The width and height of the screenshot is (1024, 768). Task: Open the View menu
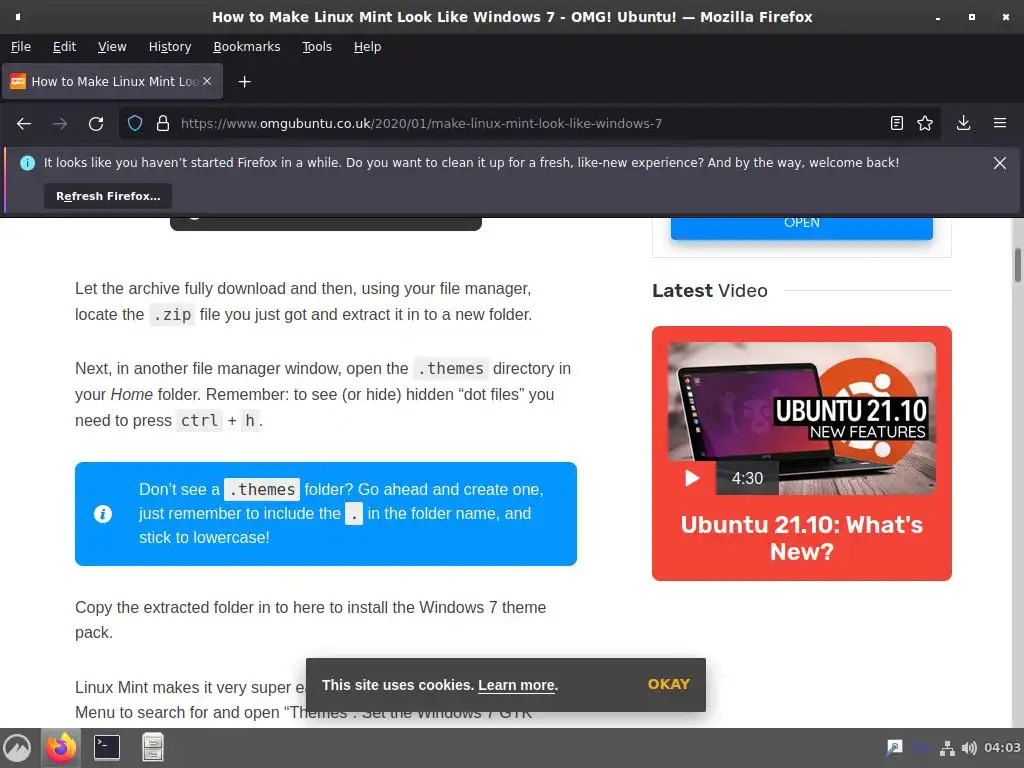pyautogui.click(x=112, y=46)
